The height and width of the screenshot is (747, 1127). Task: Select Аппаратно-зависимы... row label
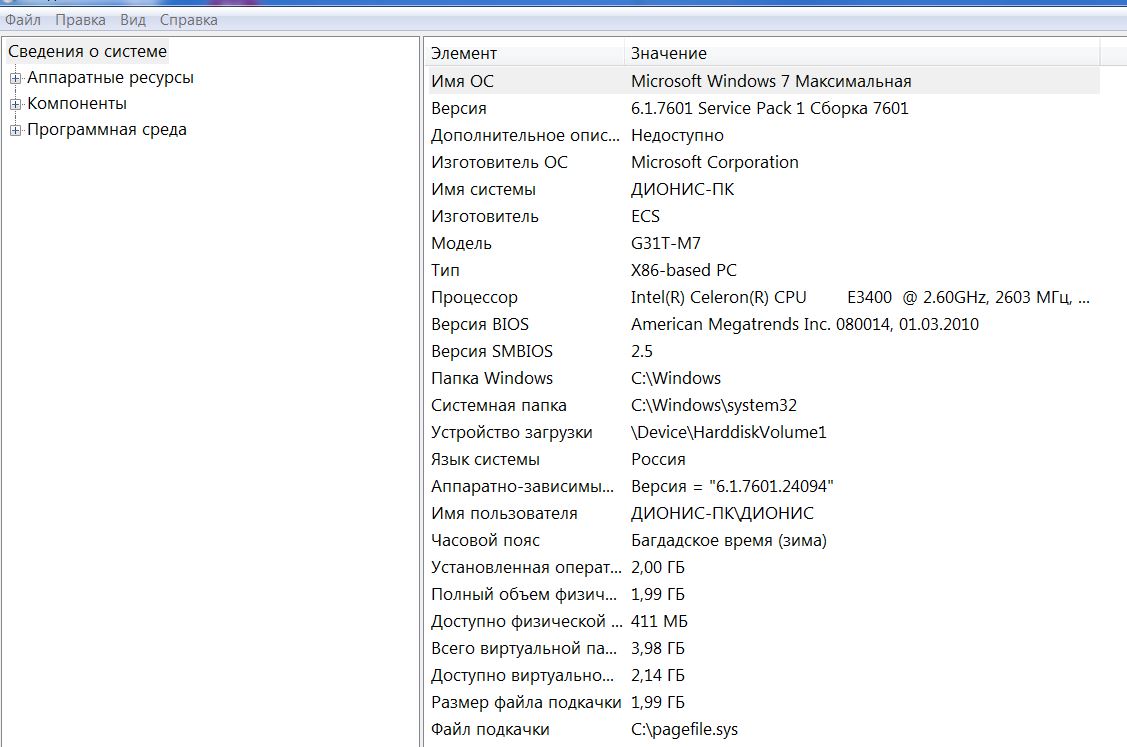tap(523, 487)
